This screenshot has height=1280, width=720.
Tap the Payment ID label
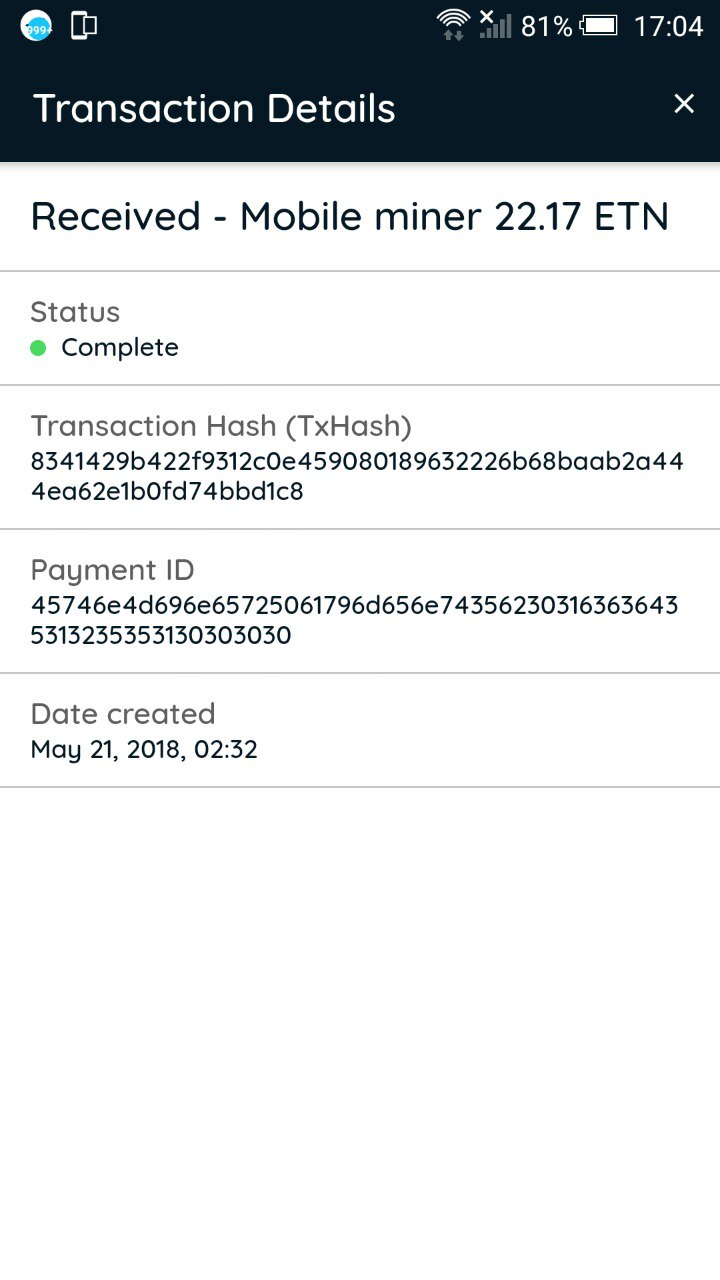tap(112, 570)
